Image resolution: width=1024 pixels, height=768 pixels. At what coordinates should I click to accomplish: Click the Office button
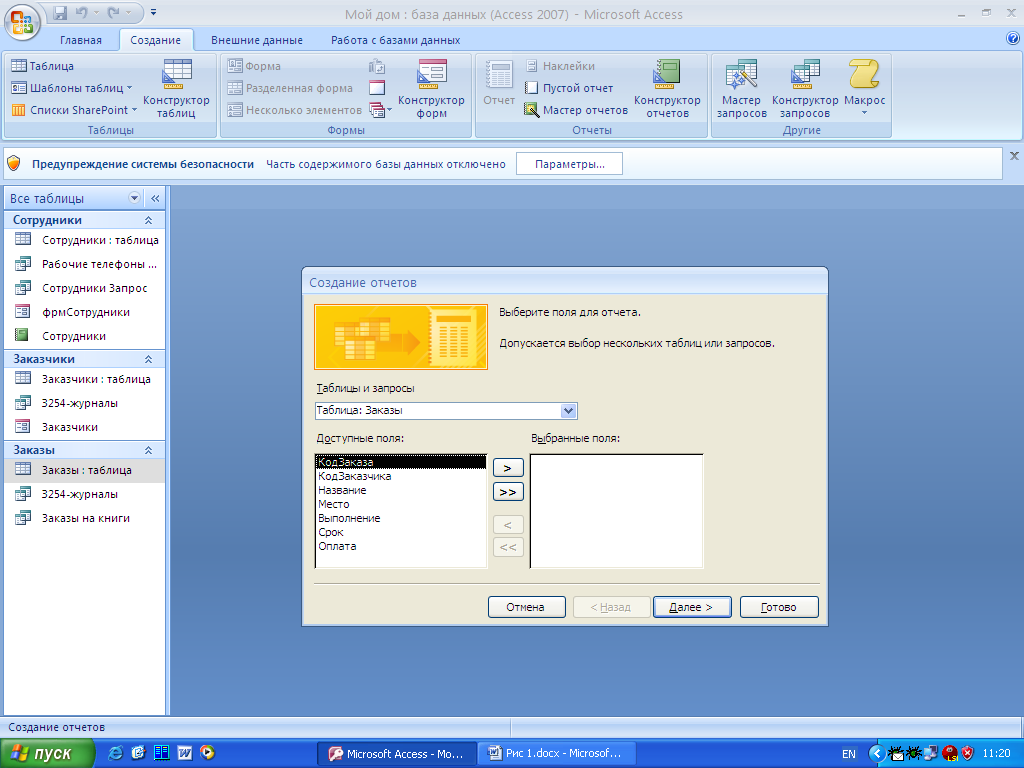coord(22,22)
